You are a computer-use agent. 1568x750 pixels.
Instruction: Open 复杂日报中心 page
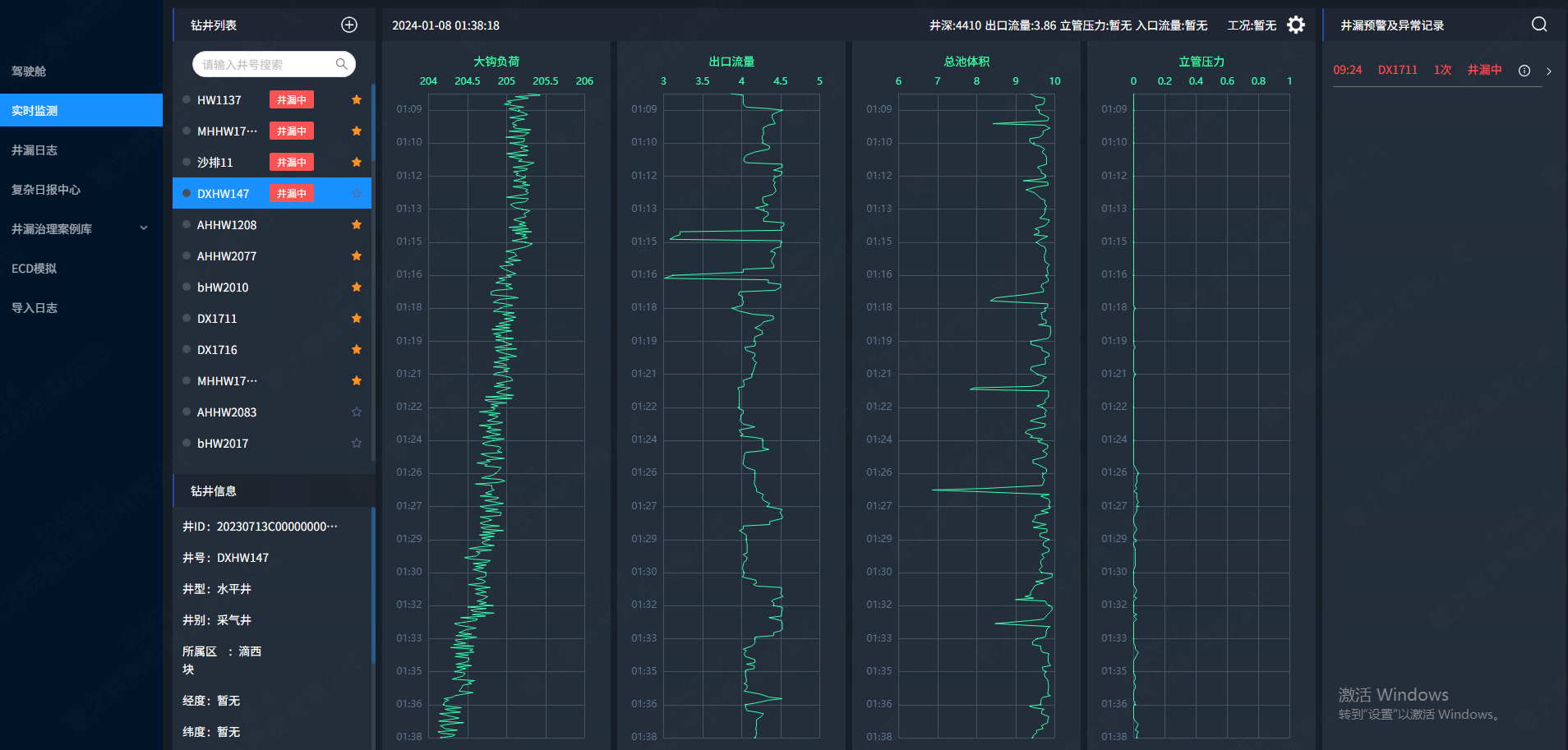(81, 190)
